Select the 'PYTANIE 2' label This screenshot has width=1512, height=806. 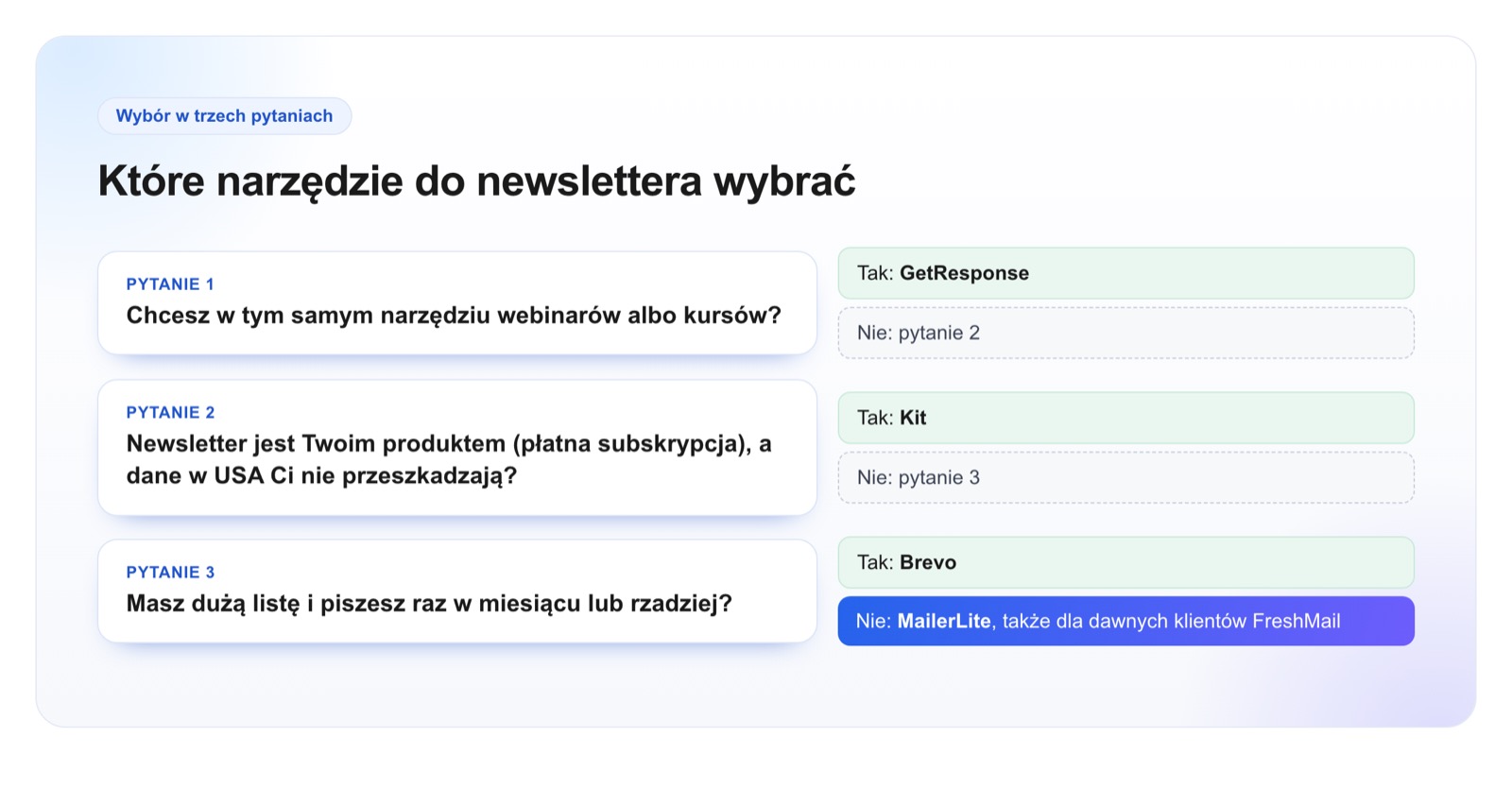click(x=170, y=413)
